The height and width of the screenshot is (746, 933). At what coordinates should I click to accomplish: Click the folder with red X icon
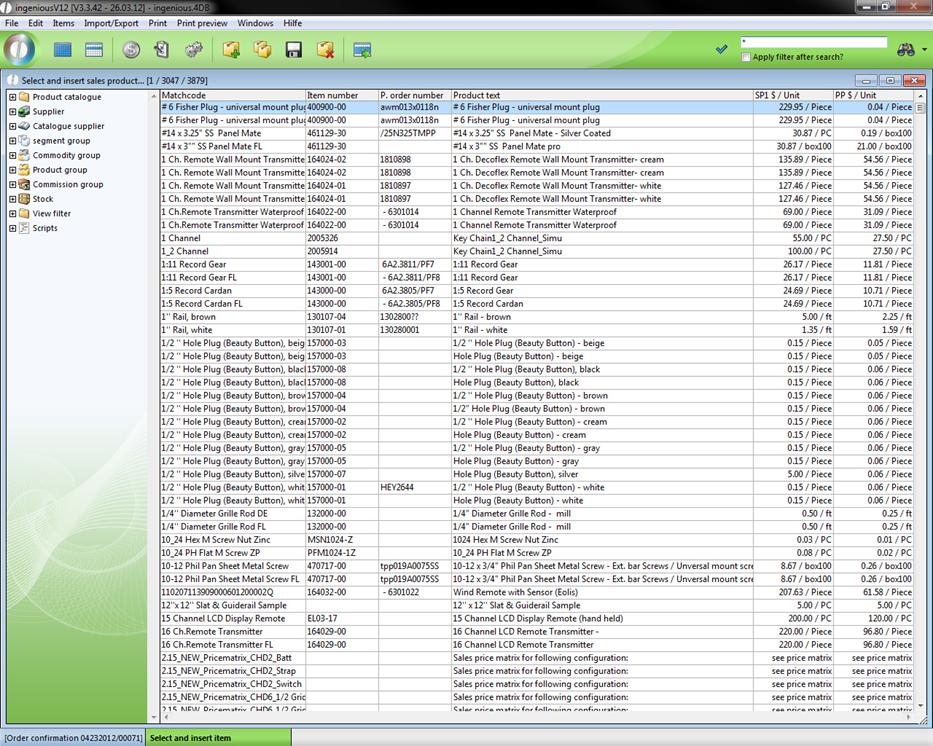pos(325,49)
